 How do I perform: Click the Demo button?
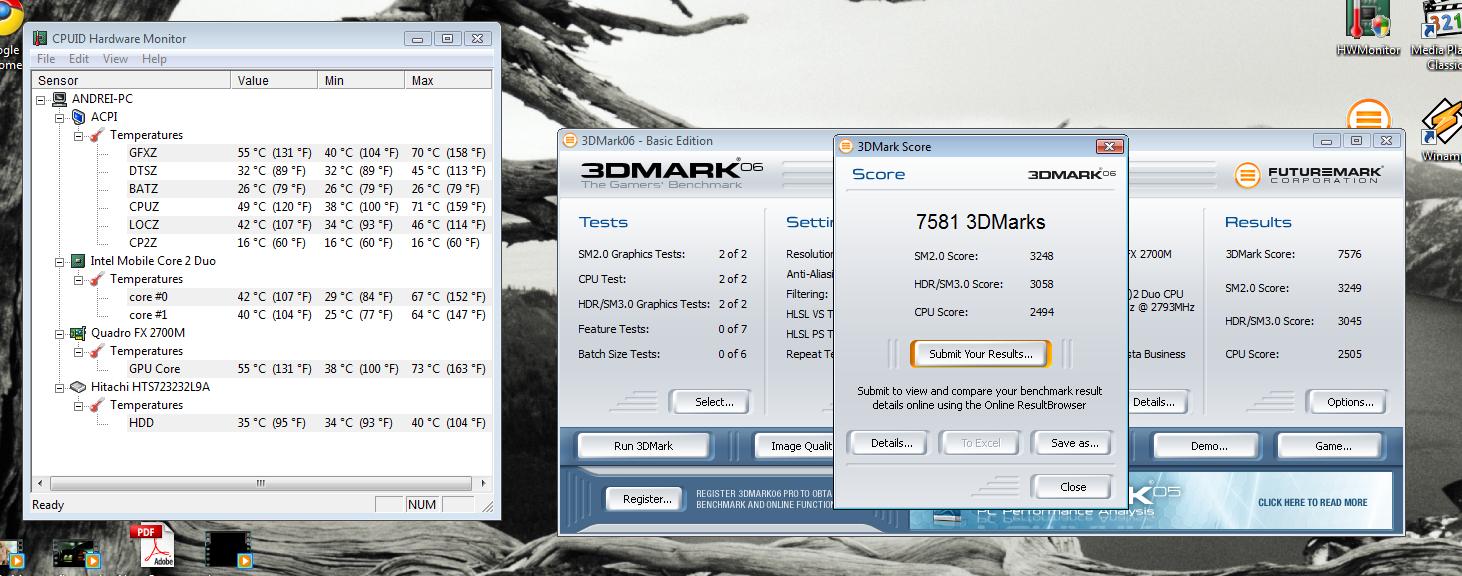pyautogui.click(x=1208, y=446)
